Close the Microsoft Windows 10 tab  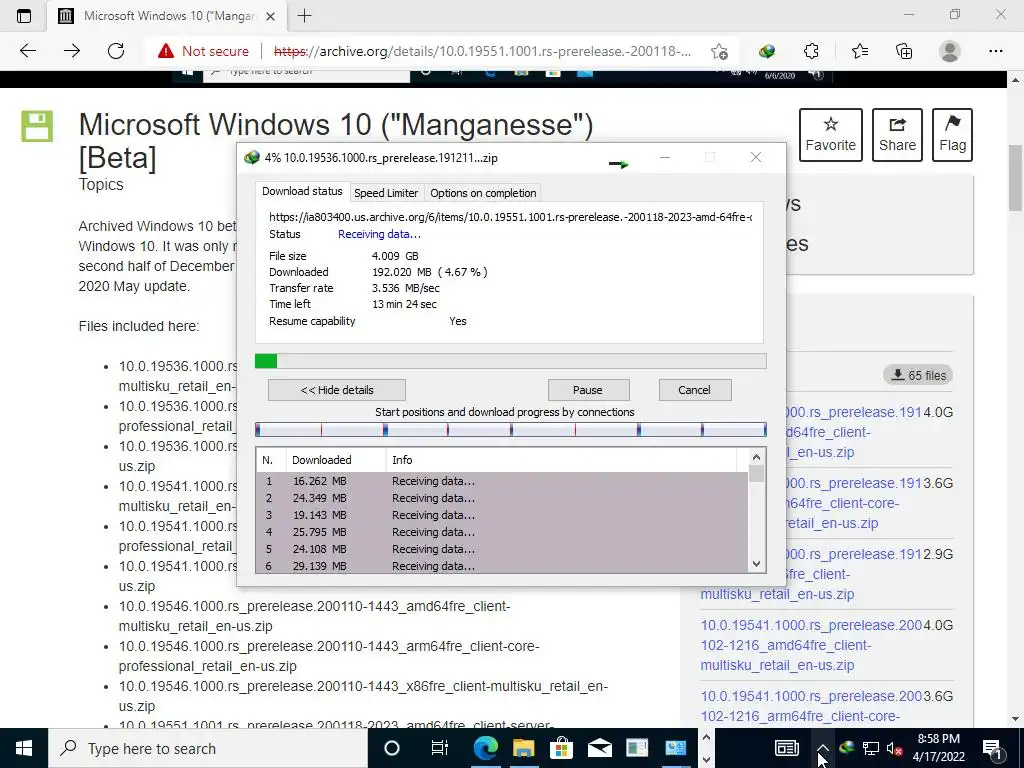[271, 16]
